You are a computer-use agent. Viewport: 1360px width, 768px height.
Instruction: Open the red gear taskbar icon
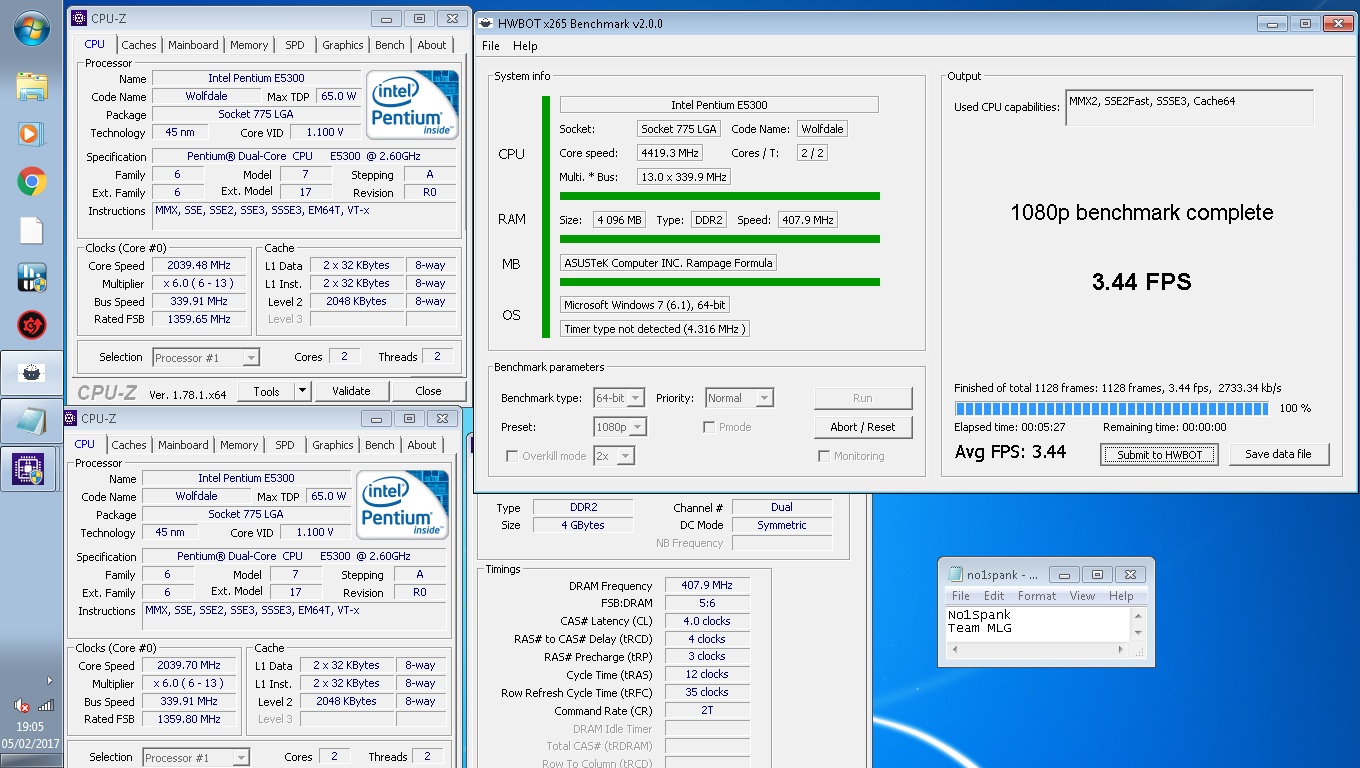pyautogui.click(x=32, y=325)
